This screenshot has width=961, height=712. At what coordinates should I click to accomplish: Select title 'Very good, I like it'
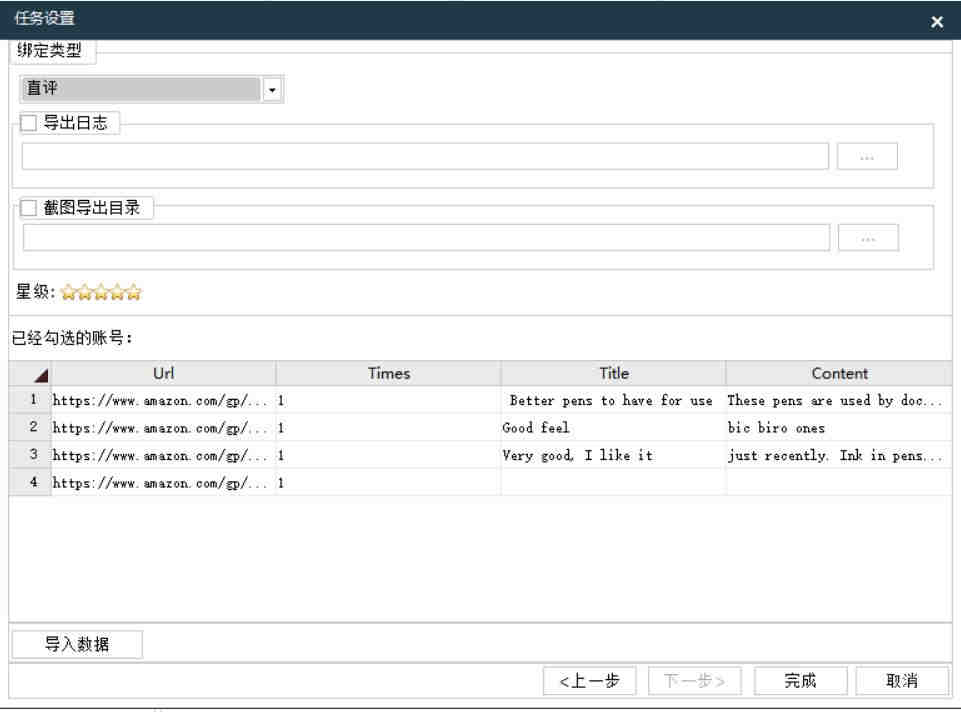(x=613, y=455)
